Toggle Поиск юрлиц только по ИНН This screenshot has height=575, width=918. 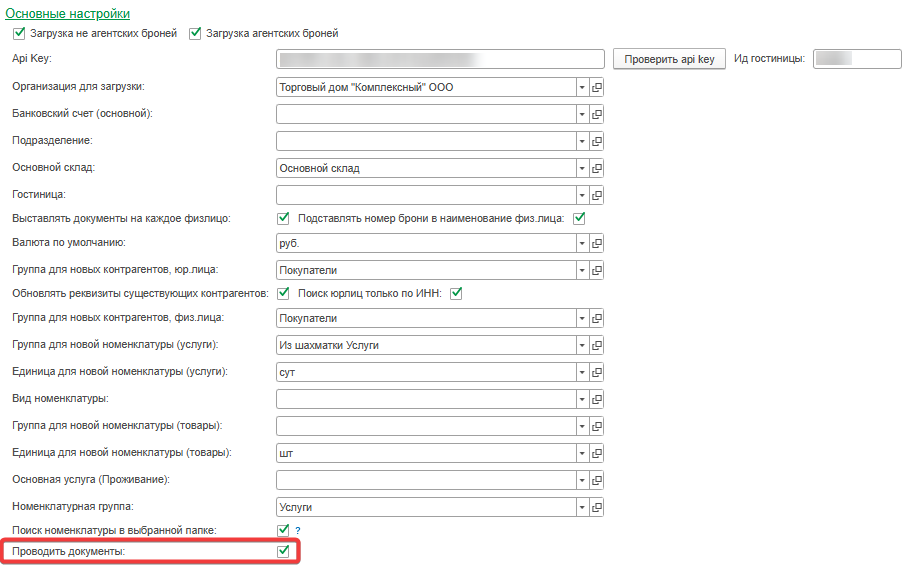coord(456,293)
